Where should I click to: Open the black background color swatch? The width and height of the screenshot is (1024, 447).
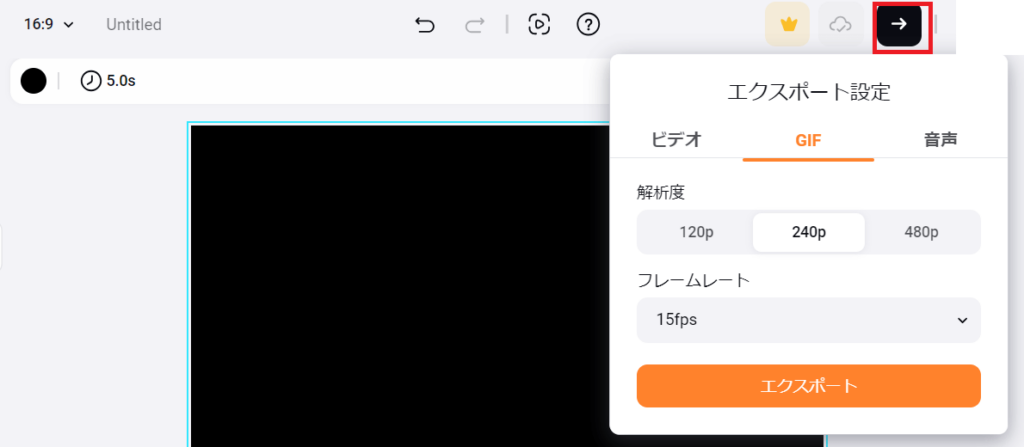(x=33, y=81)
